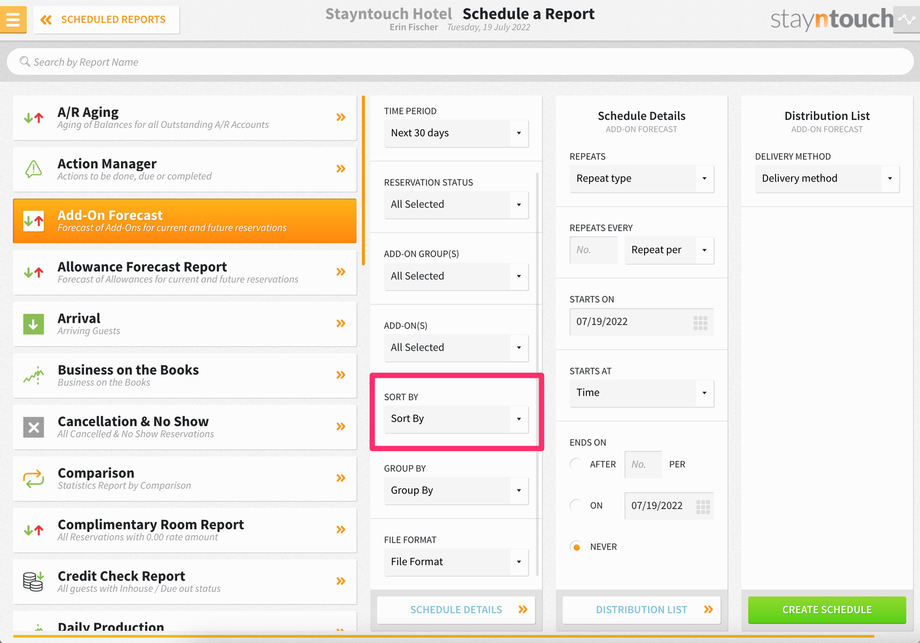
Task: Click the Cancellation & No Show chevron
Action: 340,427
